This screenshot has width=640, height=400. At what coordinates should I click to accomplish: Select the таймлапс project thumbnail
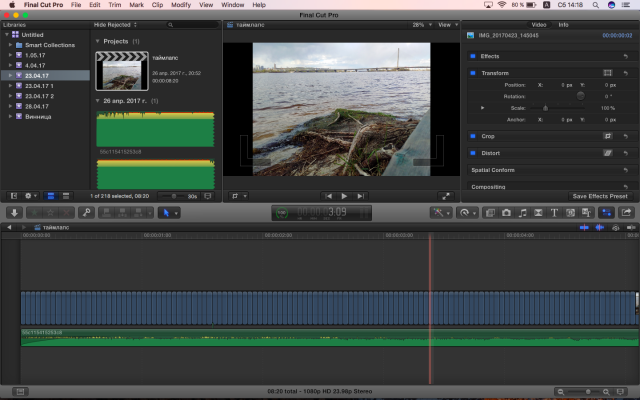[122, 71]
